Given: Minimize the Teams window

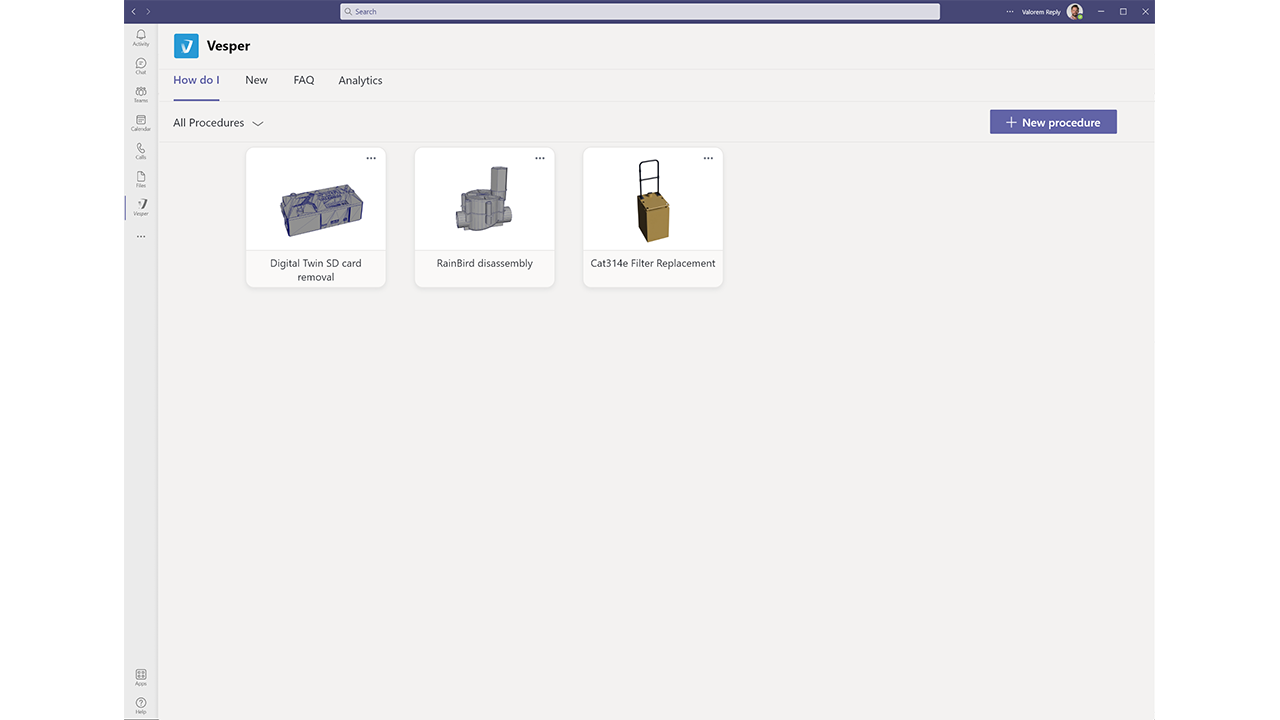Looking at the screenshot, I should pyautogui.click(x=1101, y=12).
